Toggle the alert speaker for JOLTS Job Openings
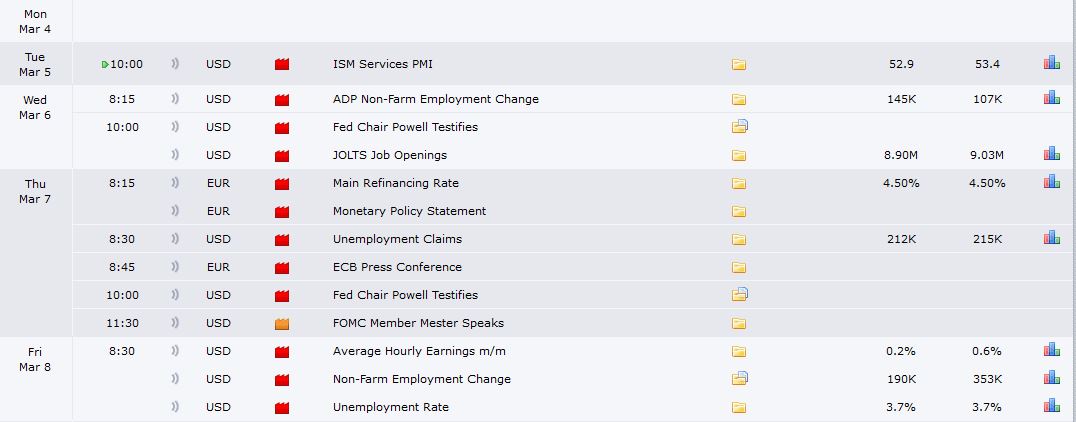1076x422 pixels. pos(176,155)
